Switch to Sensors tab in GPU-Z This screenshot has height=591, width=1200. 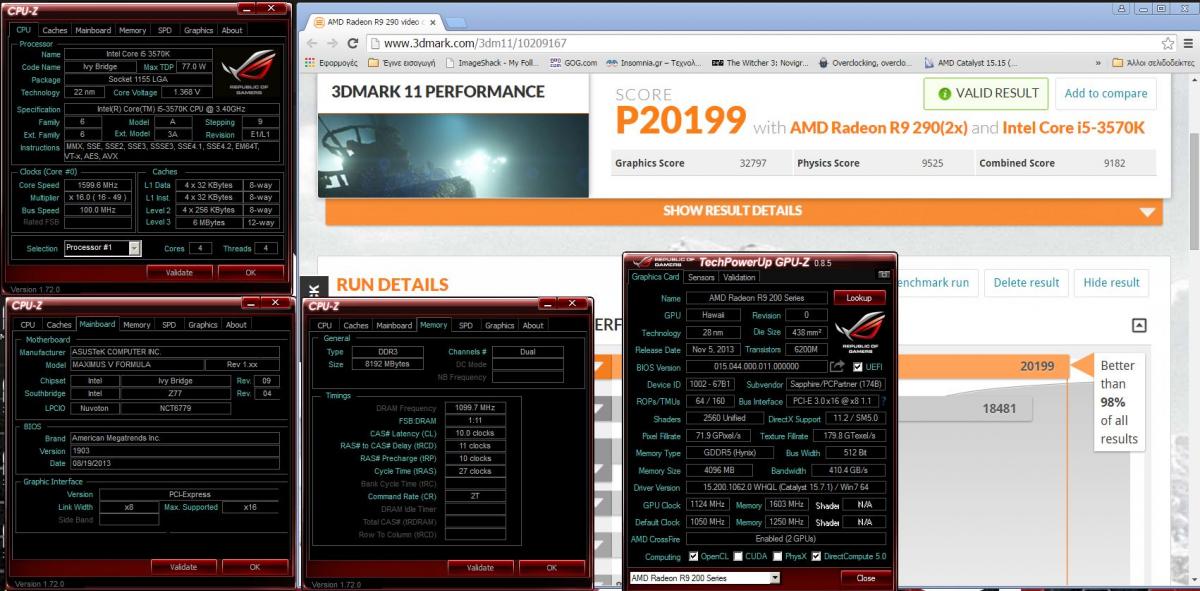point(701,277)
